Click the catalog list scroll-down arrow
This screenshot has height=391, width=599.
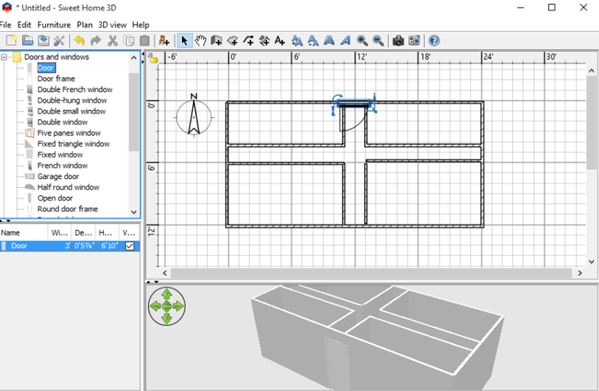click(x=134, y=212)
